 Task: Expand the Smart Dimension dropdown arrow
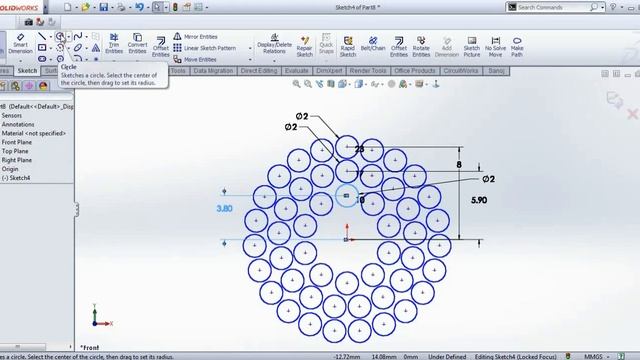click(x=20, y=60)
